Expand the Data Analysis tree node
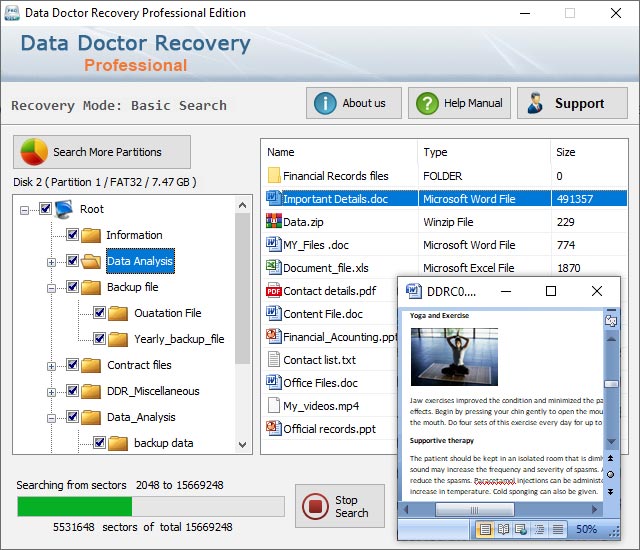Image resolution: width=640 pixels, height=550 pixels. click(x=51, y=262)
